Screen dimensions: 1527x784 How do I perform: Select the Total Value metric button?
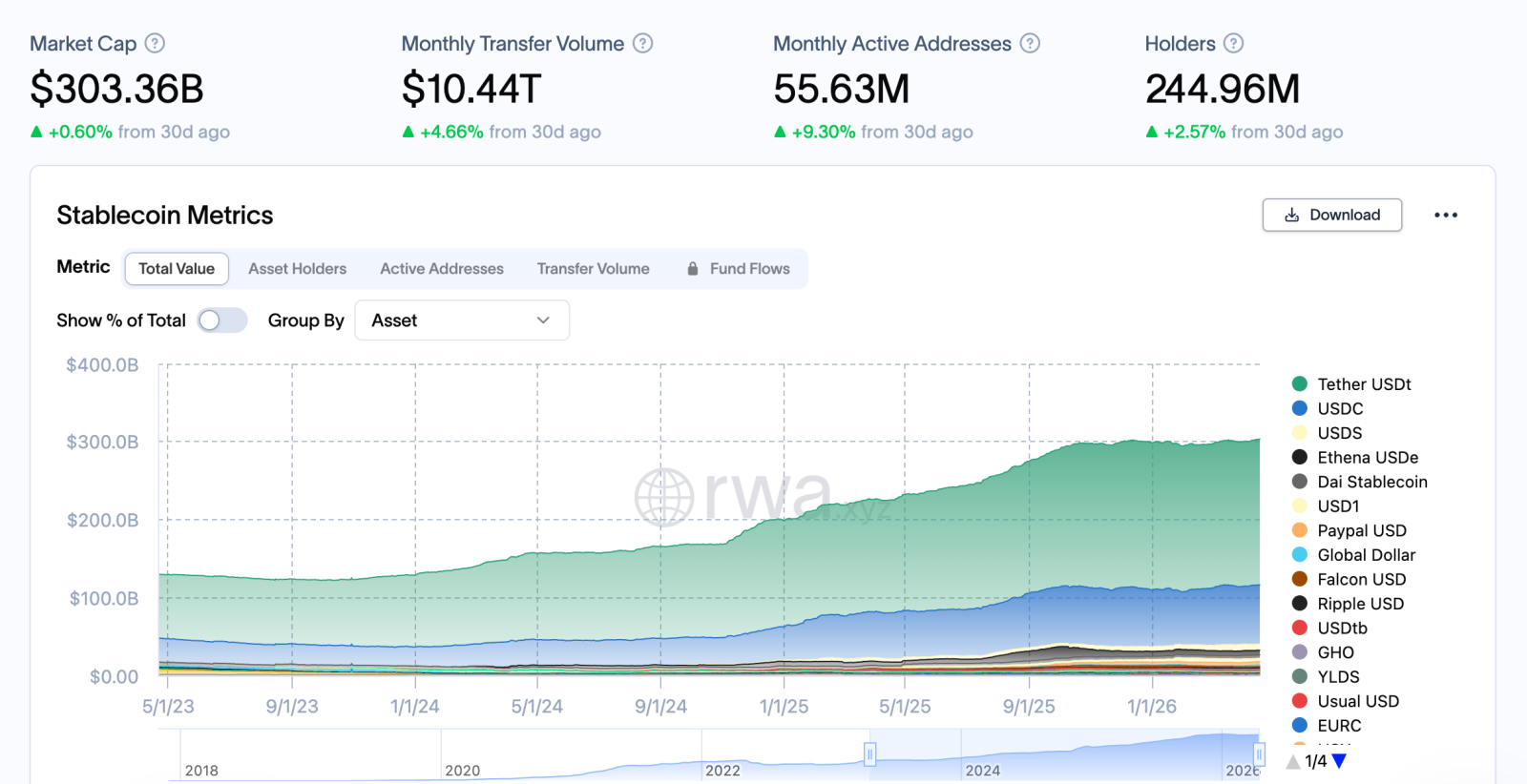click(x=177, y=269)
